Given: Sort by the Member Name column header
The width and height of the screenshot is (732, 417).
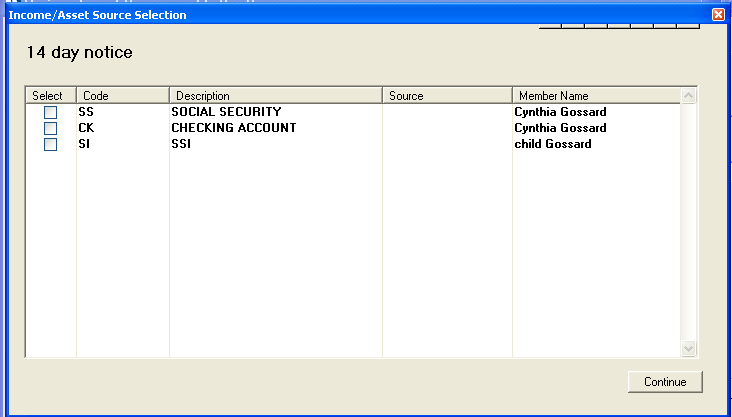Looking at the screenshot, I should 595,96.
